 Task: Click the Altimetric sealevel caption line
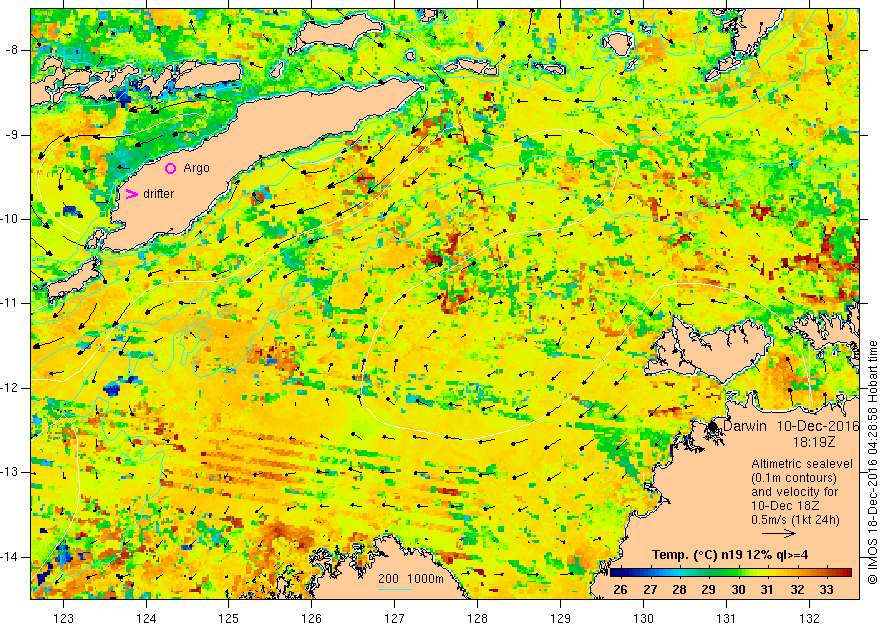(802, 464)
